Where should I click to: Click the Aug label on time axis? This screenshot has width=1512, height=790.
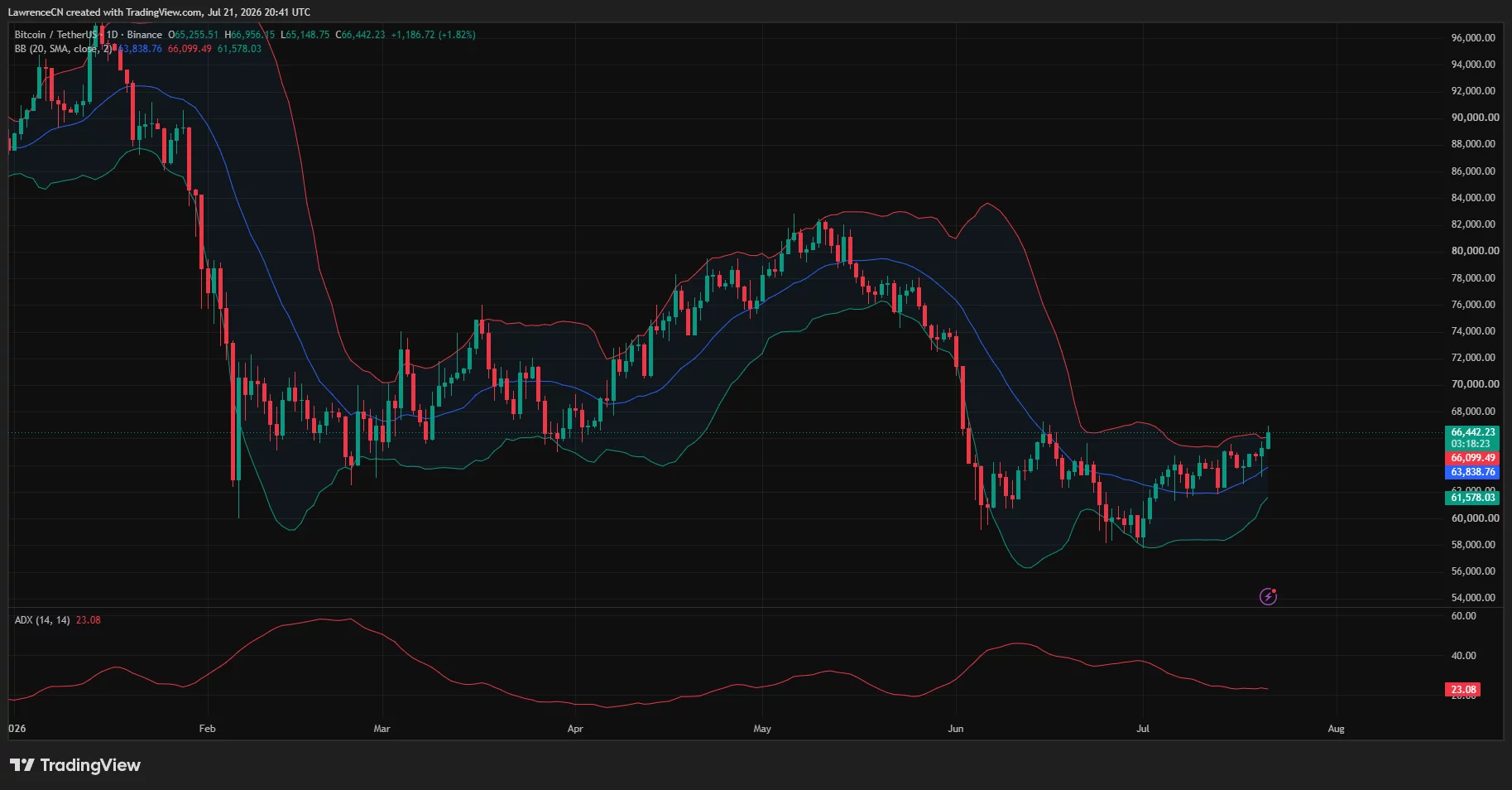pyautogui.click(x=1336, y=729)
